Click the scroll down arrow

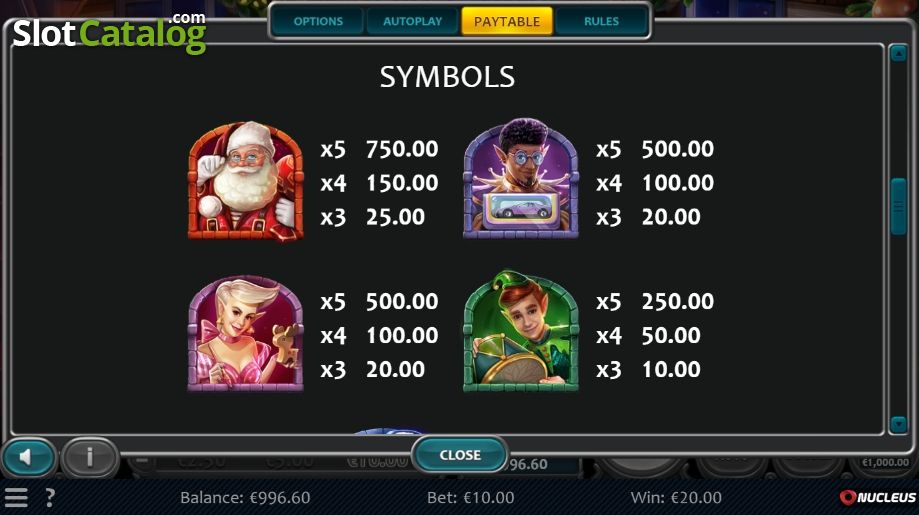[x=898, y=424]
